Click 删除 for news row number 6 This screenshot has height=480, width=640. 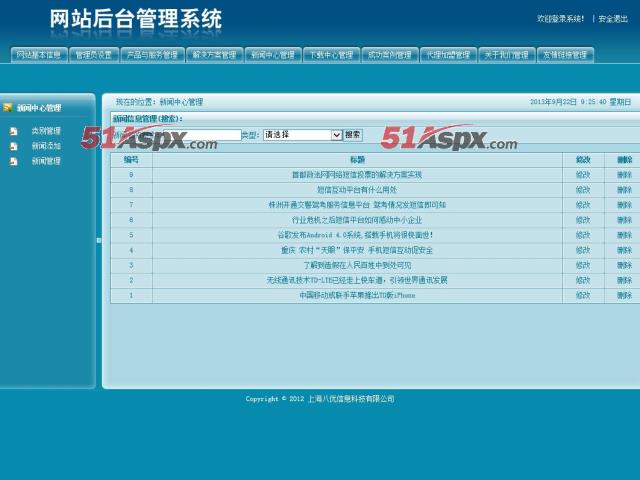(x=624, y=220)
